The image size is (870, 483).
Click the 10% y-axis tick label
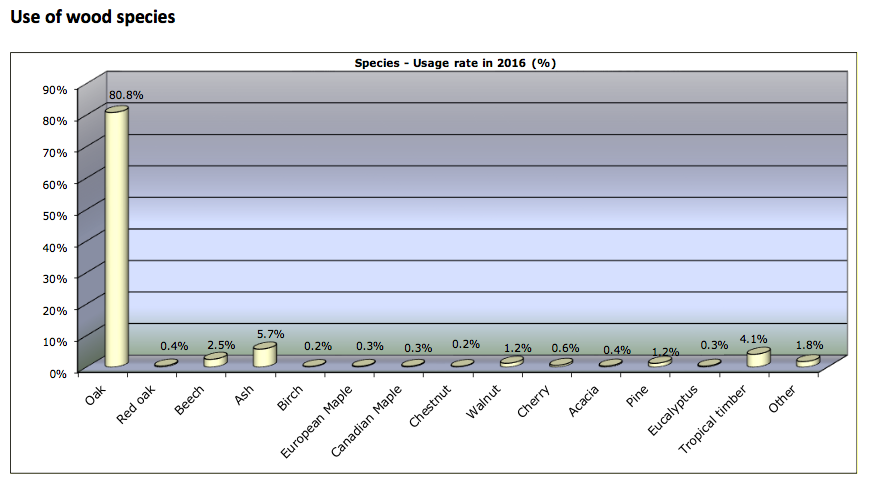point(55,342)
